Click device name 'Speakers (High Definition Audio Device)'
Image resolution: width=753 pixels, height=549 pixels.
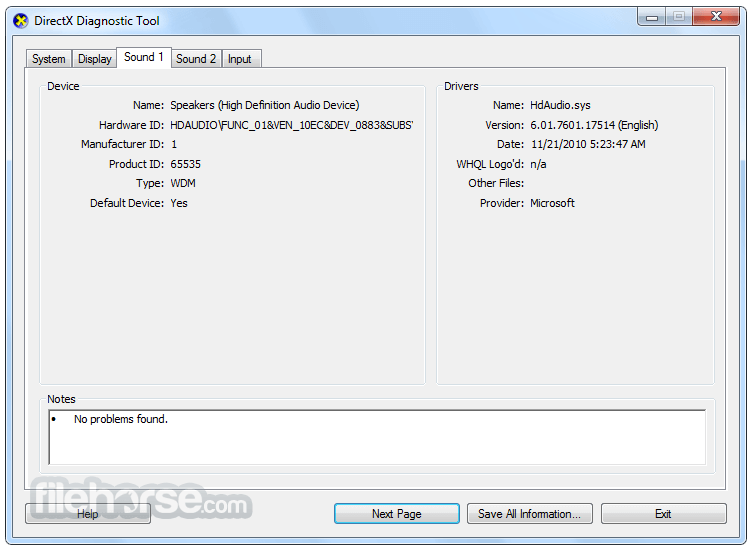click(x=265, y=105)
